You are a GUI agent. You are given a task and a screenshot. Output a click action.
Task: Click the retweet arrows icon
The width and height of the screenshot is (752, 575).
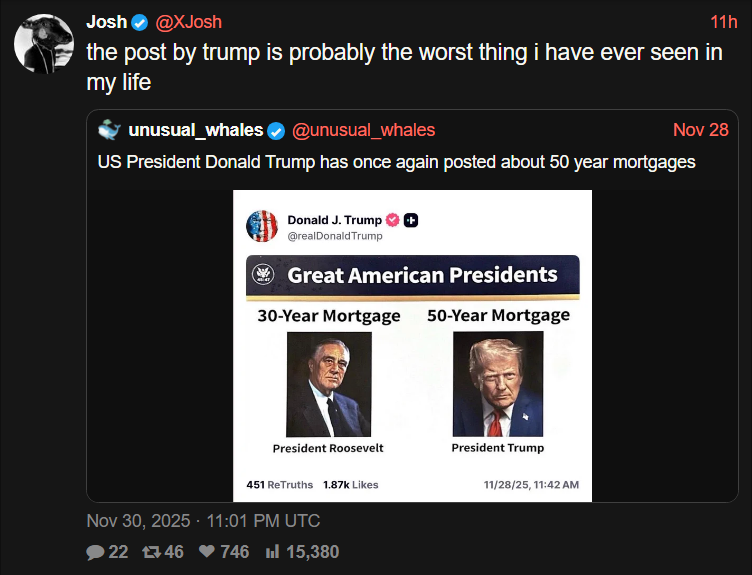pos(152,552)
